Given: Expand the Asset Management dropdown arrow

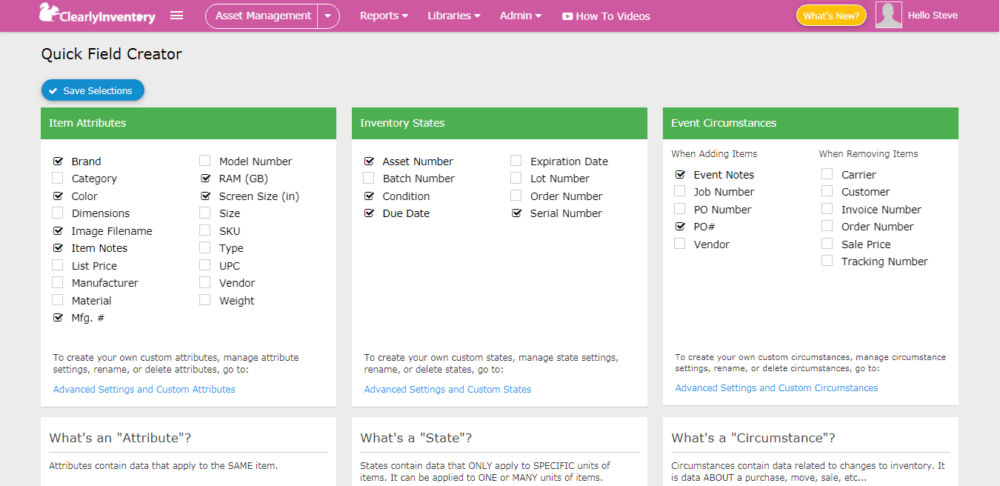Looking at the screenshot, I should (x=328, y=16).
